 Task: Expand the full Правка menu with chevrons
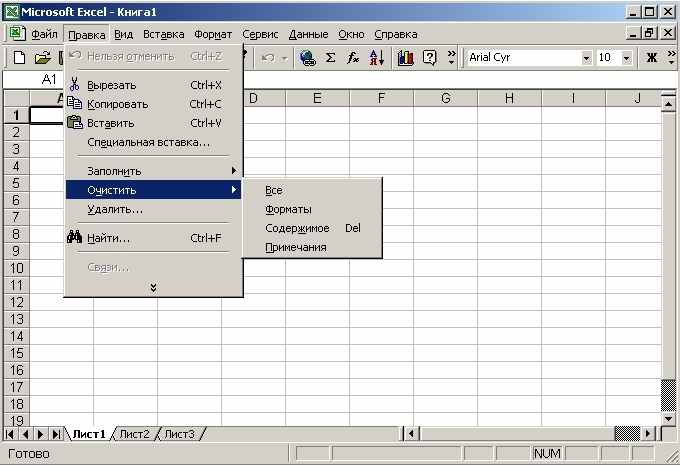153,288
